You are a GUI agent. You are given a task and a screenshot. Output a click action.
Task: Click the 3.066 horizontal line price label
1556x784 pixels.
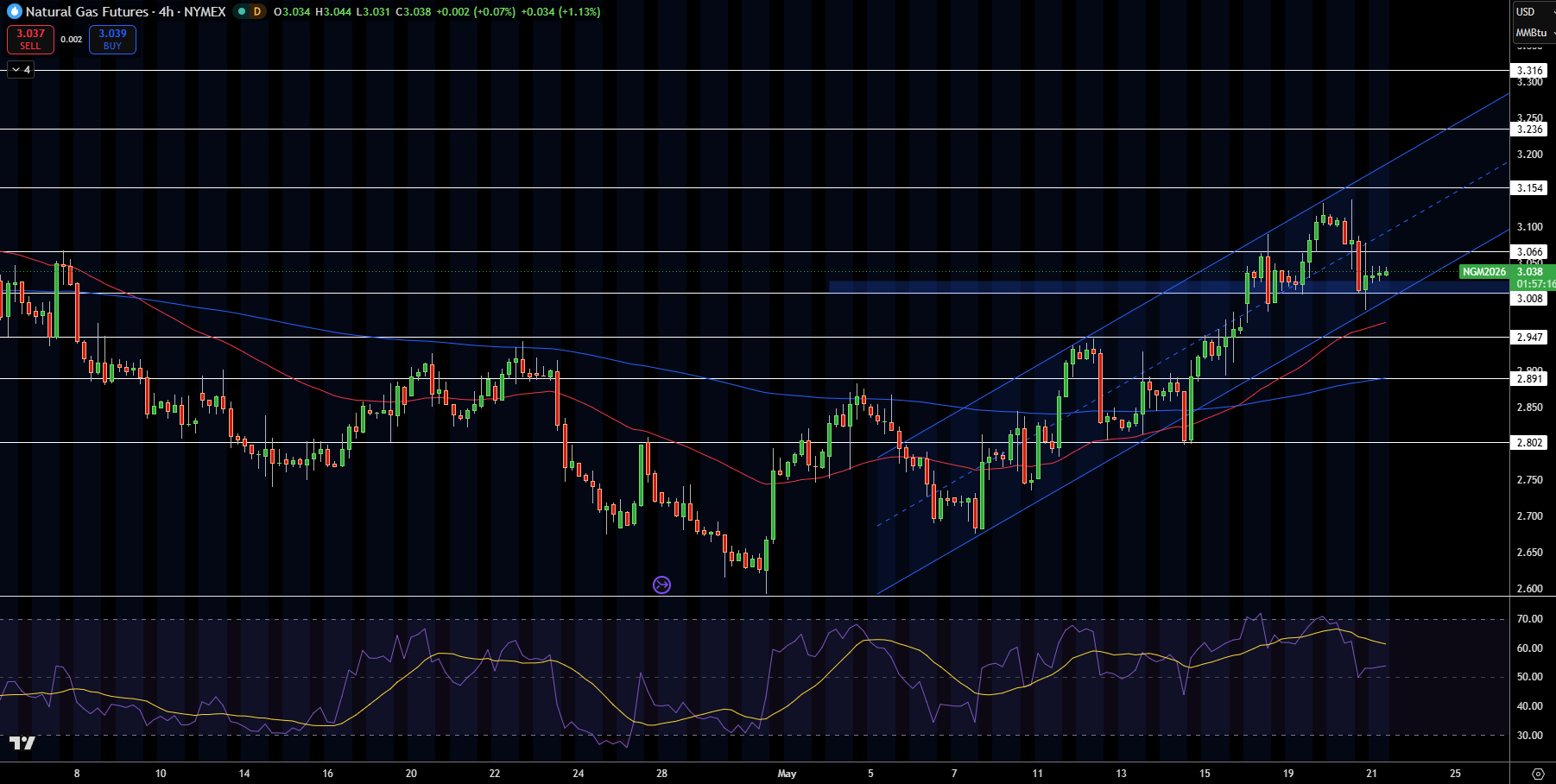tap(1530, 252)
